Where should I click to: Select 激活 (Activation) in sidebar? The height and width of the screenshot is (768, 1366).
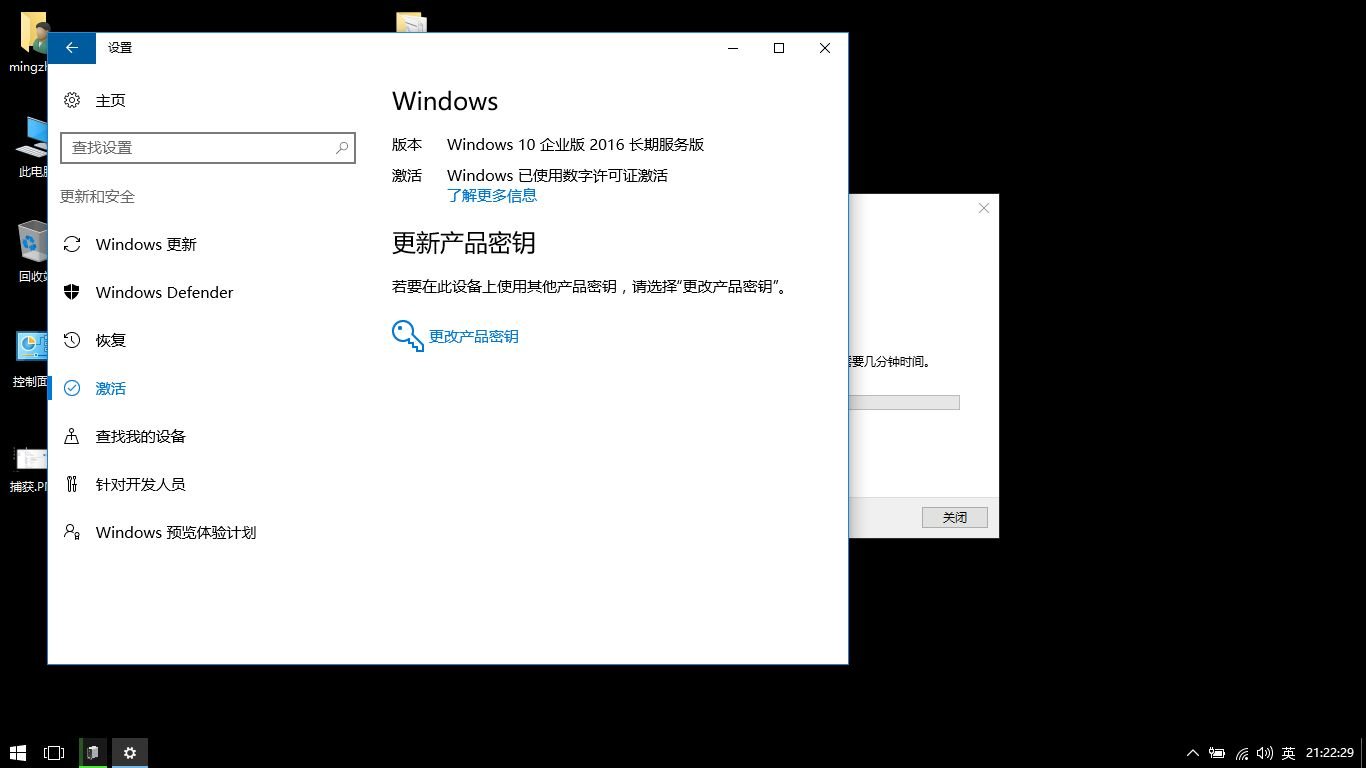click(x=110, y=388)
